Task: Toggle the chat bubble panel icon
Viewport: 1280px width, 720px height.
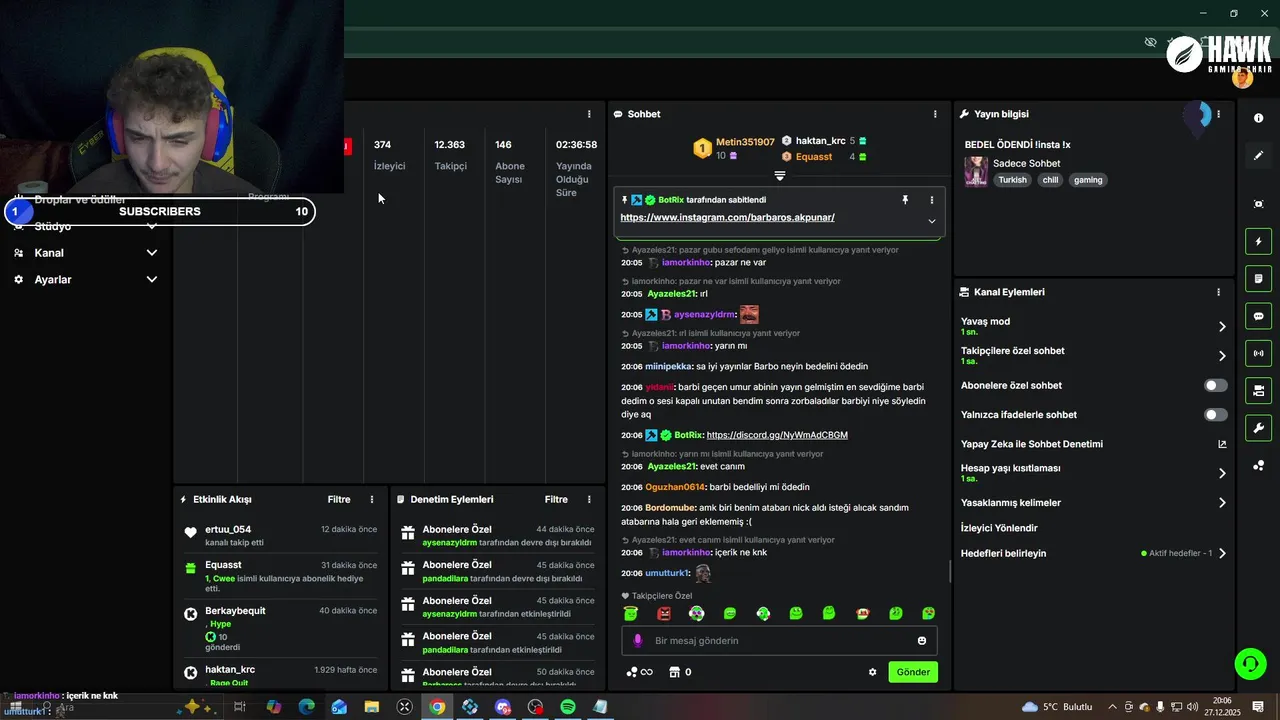Action: (1258, 316)
